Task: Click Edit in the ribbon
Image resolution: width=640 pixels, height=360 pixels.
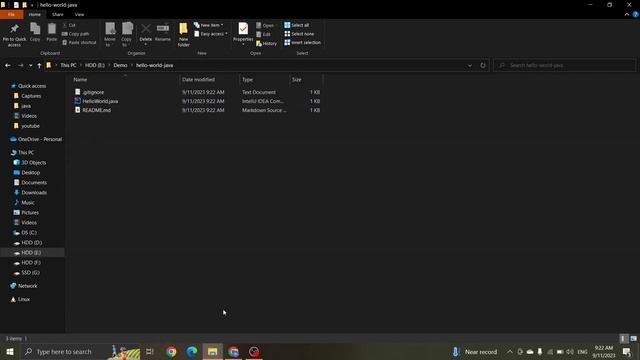Action: point(263,34)
